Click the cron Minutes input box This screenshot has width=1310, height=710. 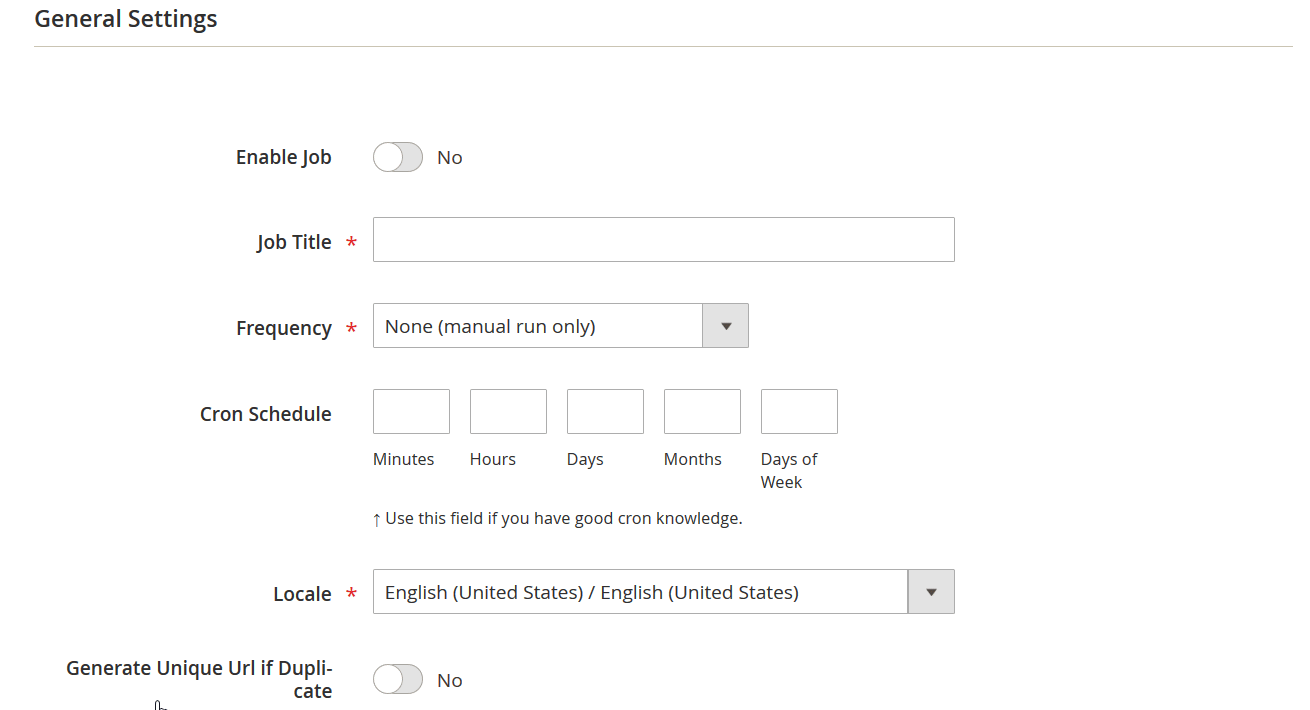click(411, 412)
